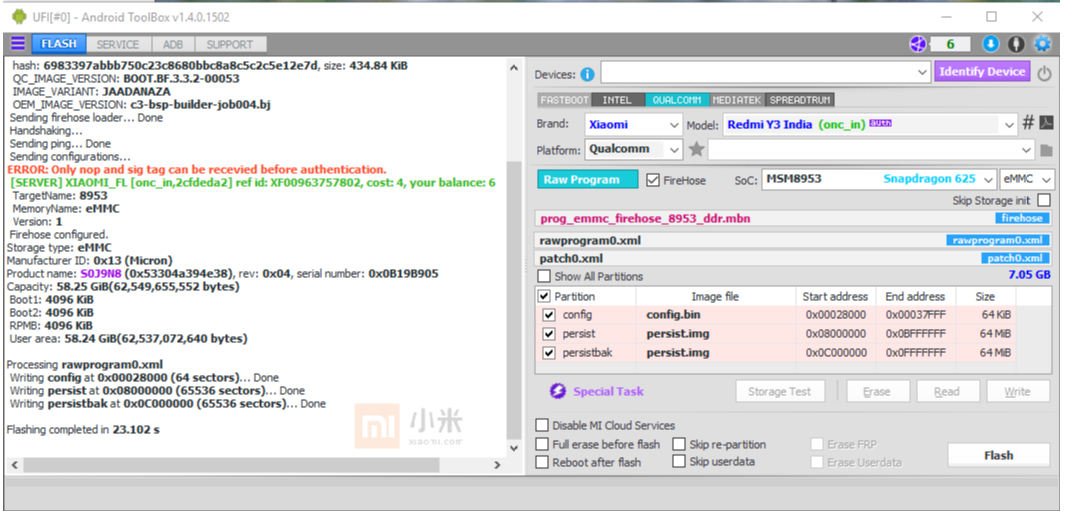Viewport: 1069px width, 519px height.
Task: Switch to the FLASH tab
Action: click(x=59, y=44)
